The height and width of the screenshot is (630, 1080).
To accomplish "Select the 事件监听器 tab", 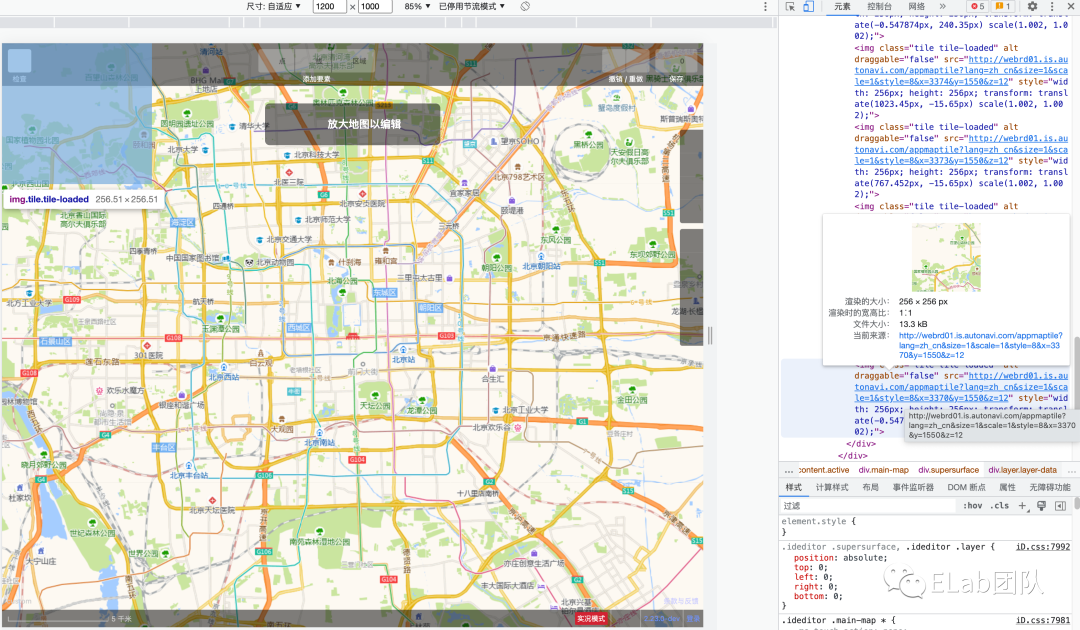I will click(913, 487).
